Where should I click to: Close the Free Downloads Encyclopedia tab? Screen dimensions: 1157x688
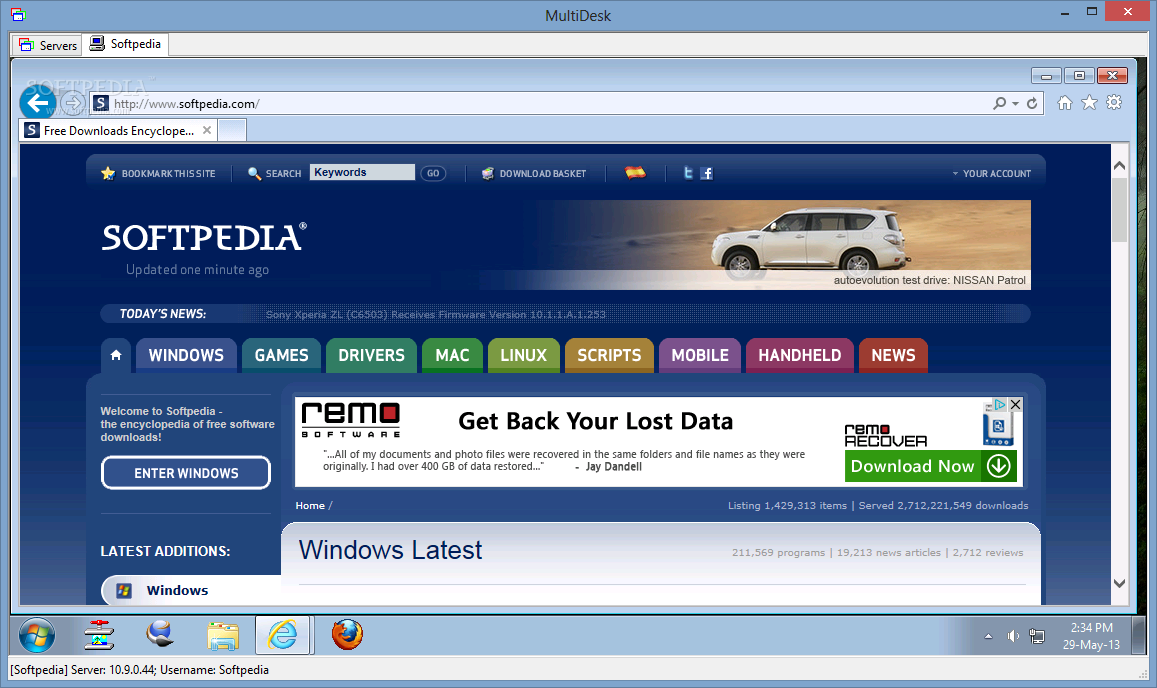207,131
